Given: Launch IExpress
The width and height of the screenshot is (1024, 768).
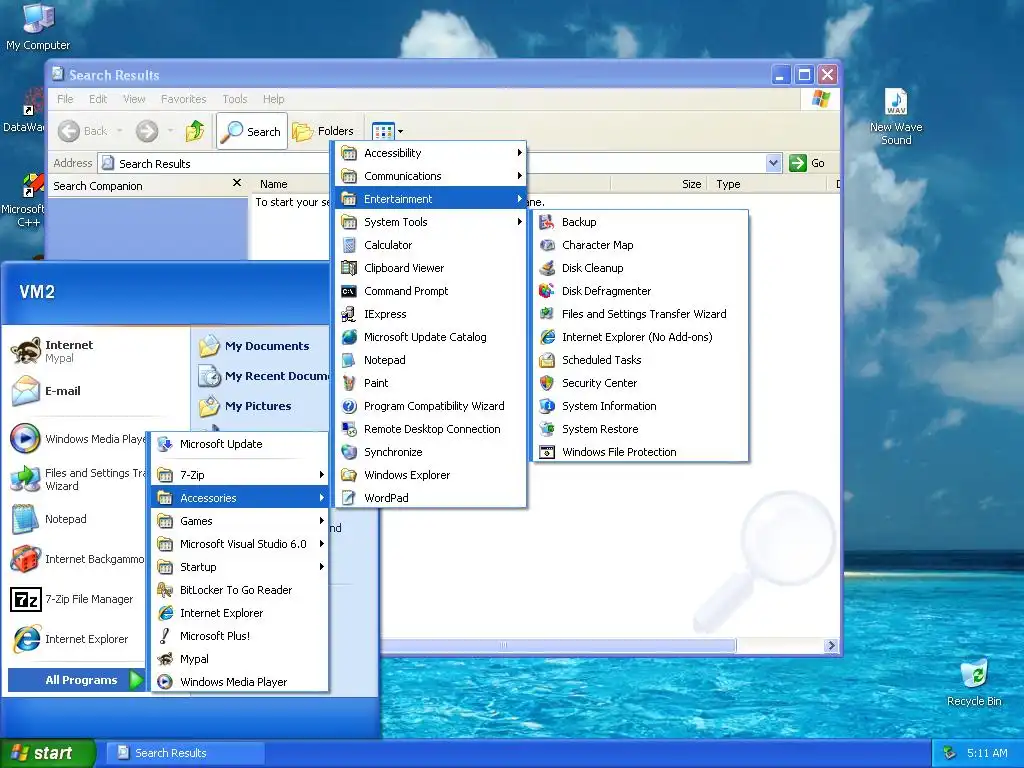Looking at the screenshot, I should click(x=430, y=314).
